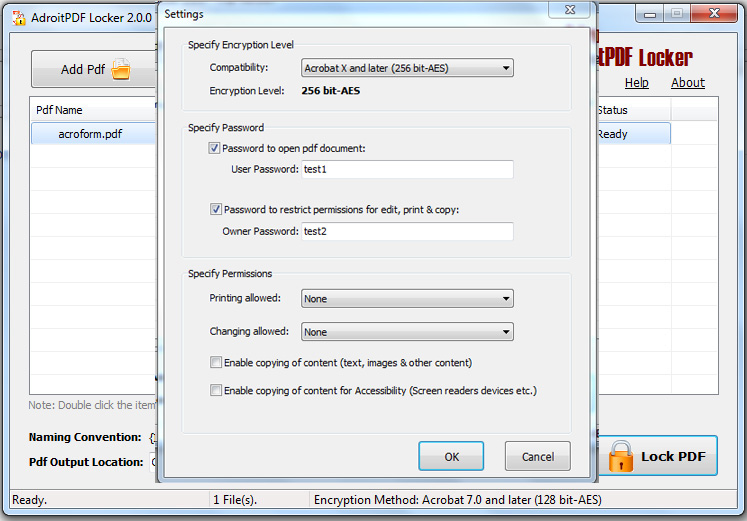Click the Ready status cell for acroform.pdf
Viewport: 747px width, 521px height.
tap(634, 134)
